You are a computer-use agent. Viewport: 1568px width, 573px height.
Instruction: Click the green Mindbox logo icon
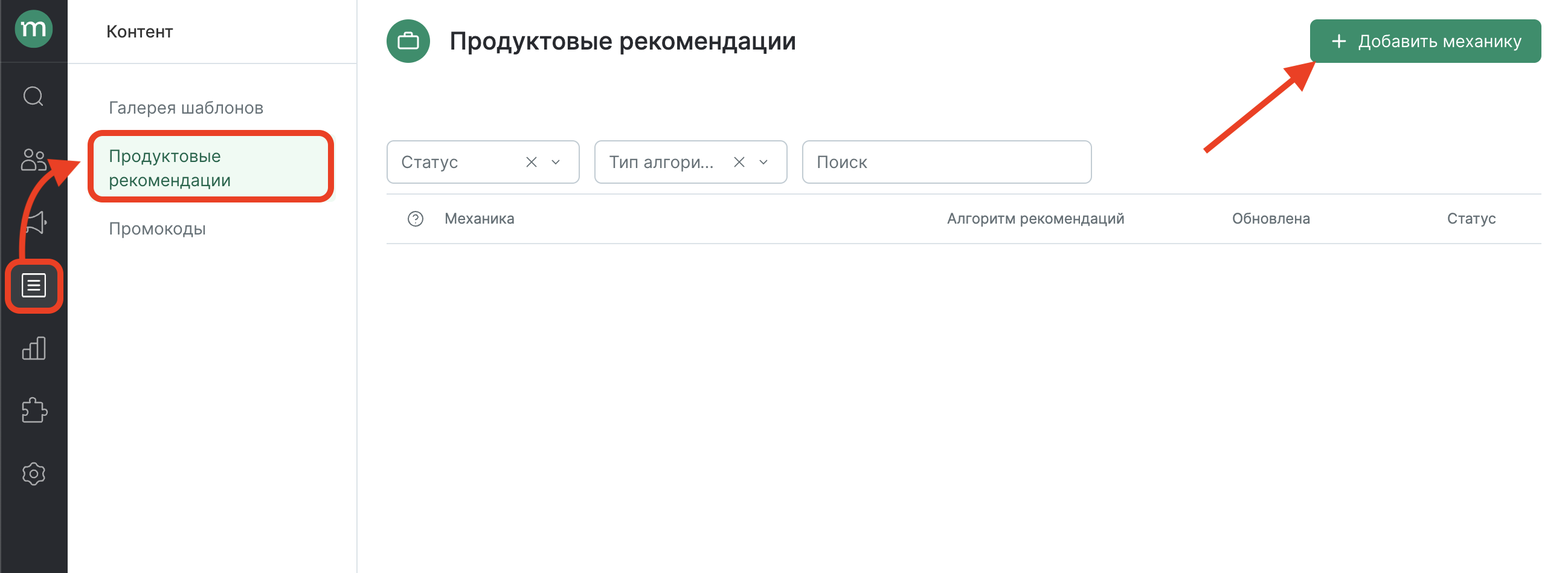(x=33, y=28)
